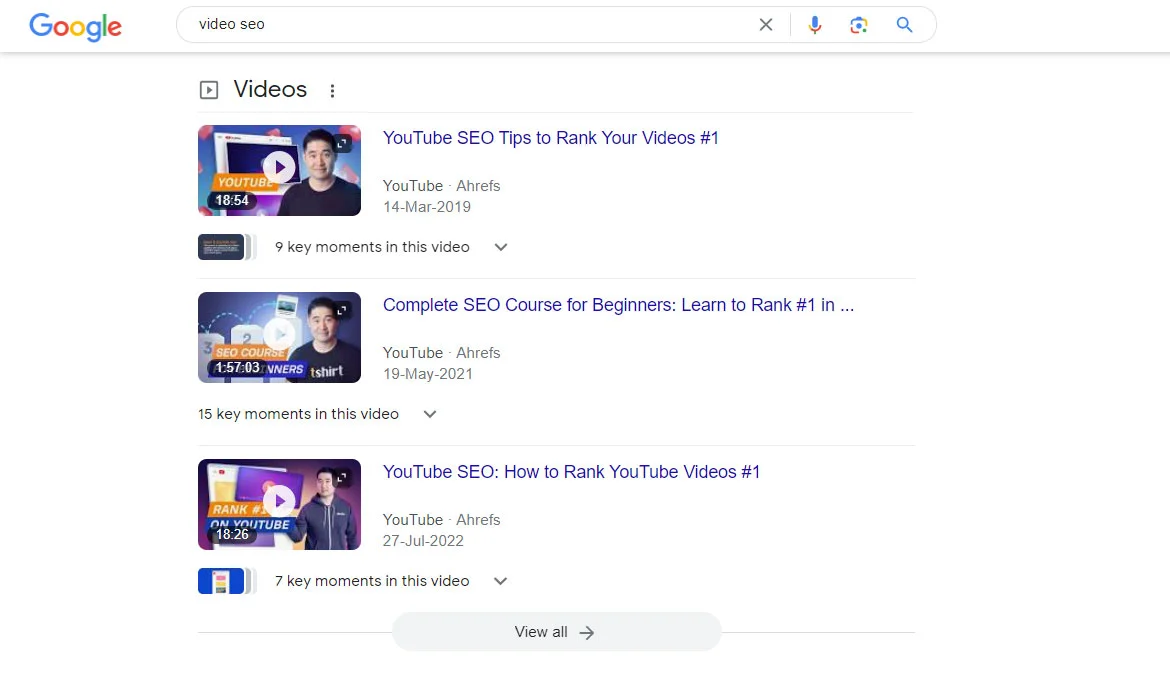The height and width of the screenshot is (694, 1170).
Task: Play the 1:57:03 SEO Course video thumbnail
Action: (279, 336)
